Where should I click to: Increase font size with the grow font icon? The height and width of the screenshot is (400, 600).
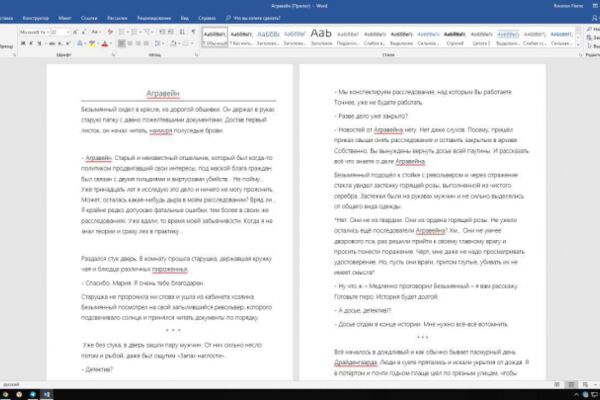tap(75, 32)
